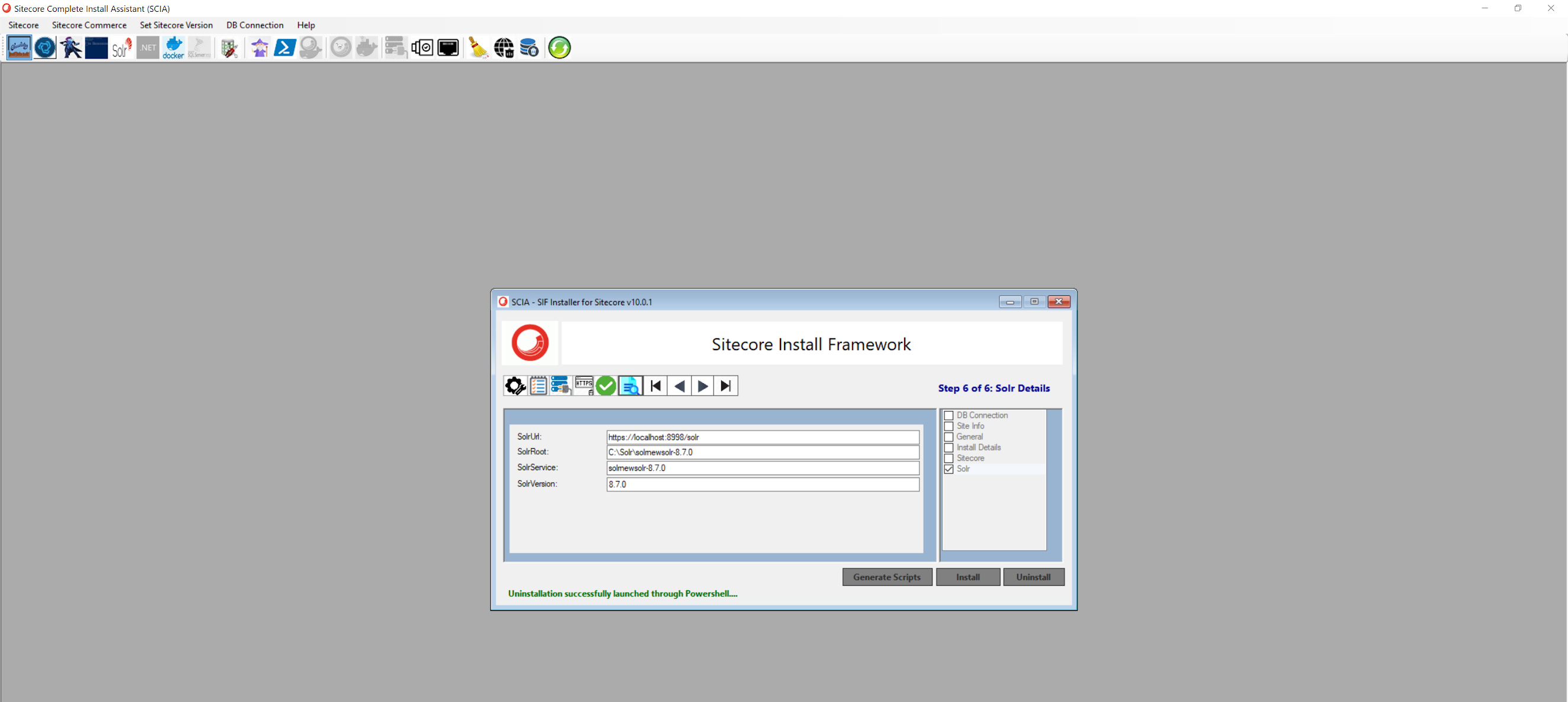Jump to the first installer step

point(656,386)
